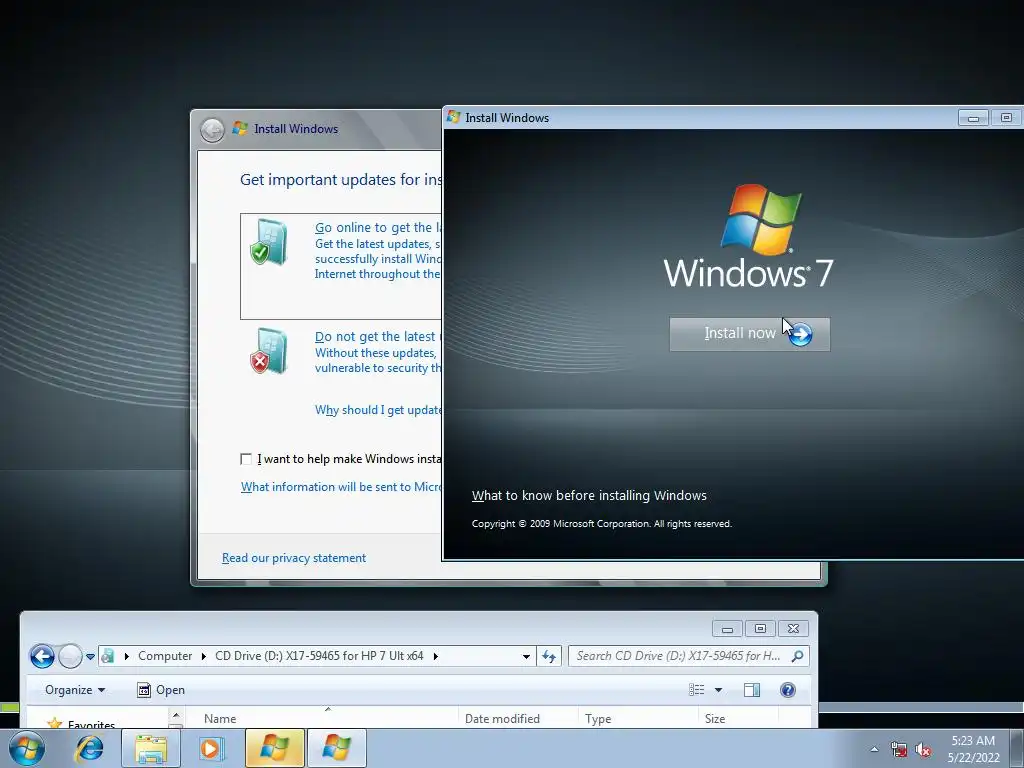Open the view options dropdown arrow
The image size is (1024, 768).
tap(718, 690)
